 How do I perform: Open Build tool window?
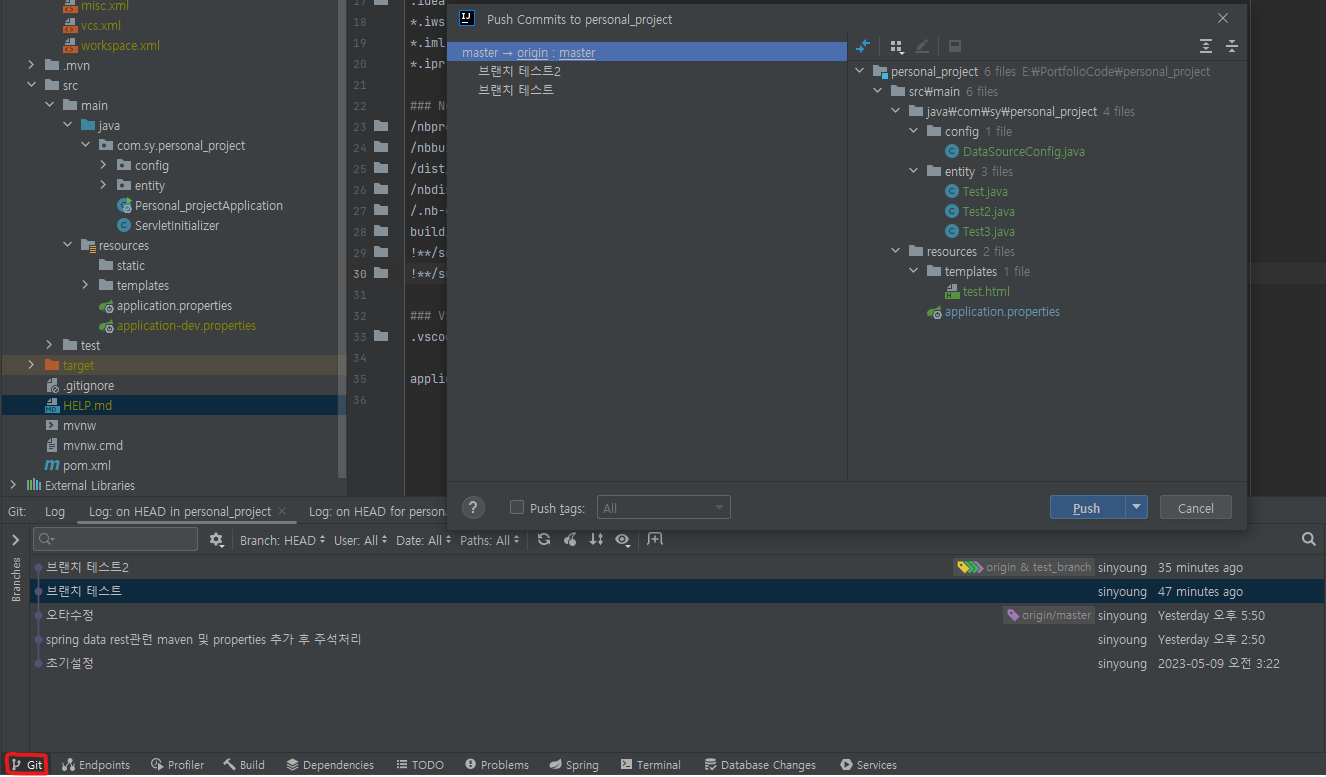pos(244,765)
